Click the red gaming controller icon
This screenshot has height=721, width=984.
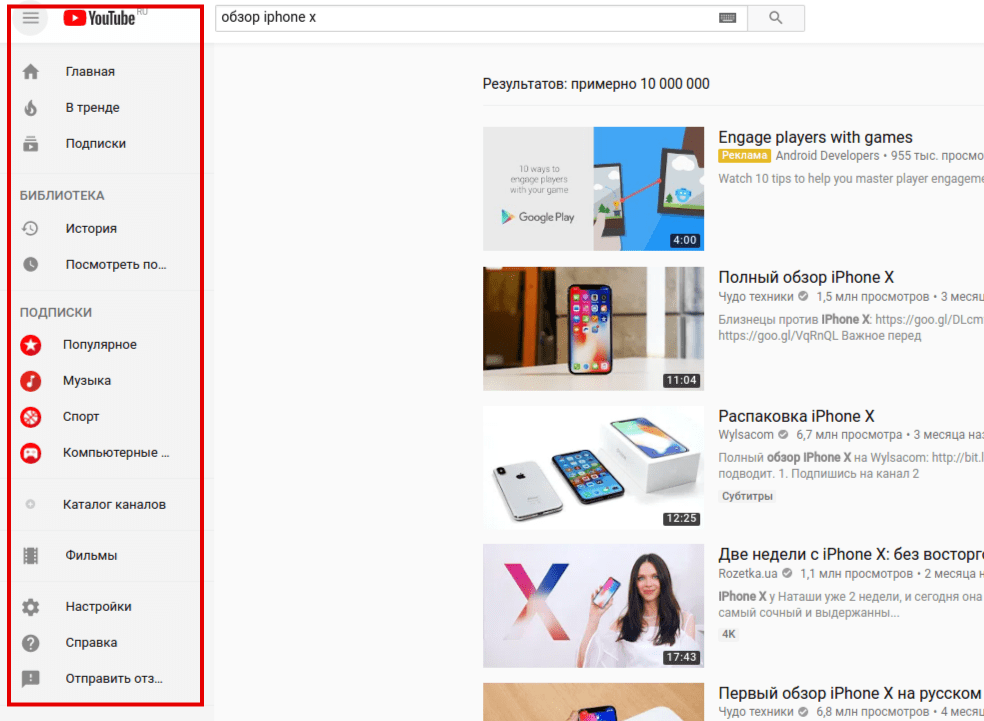[x=30, y=453]
